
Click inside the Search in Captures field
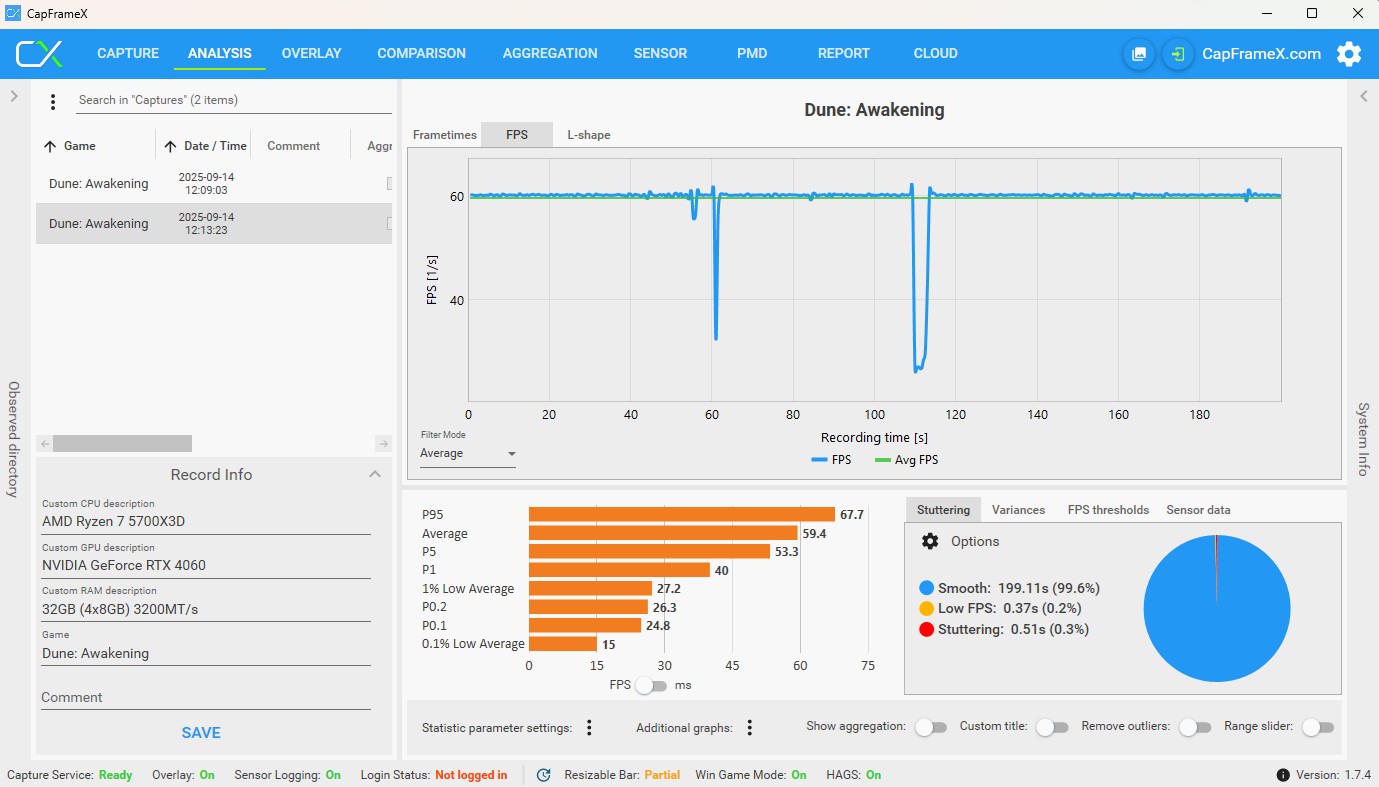point(234,100)
